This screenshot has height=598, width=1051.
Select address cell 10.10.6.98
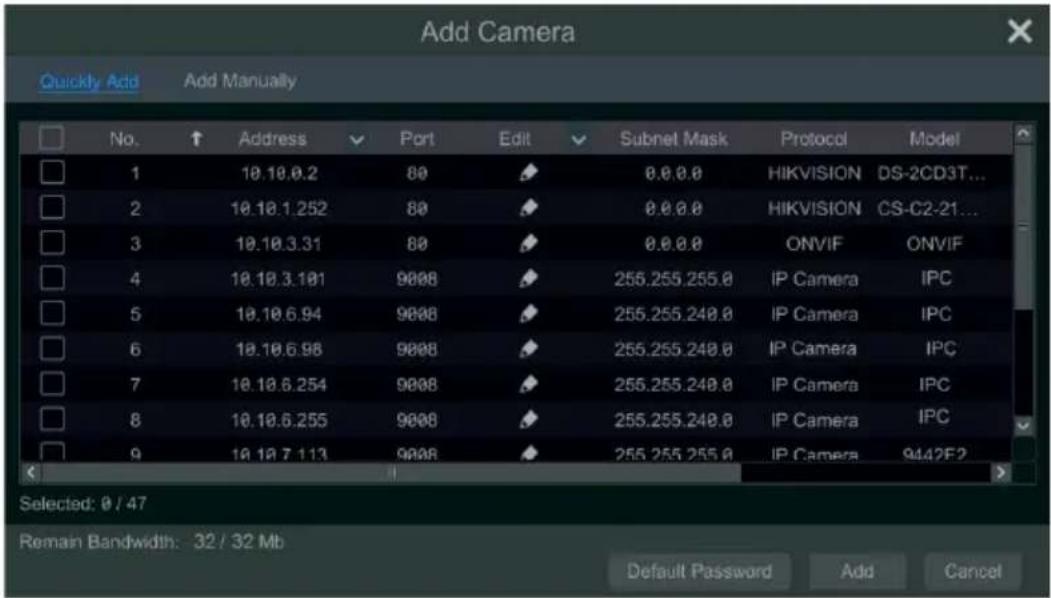tap(278, 349)
